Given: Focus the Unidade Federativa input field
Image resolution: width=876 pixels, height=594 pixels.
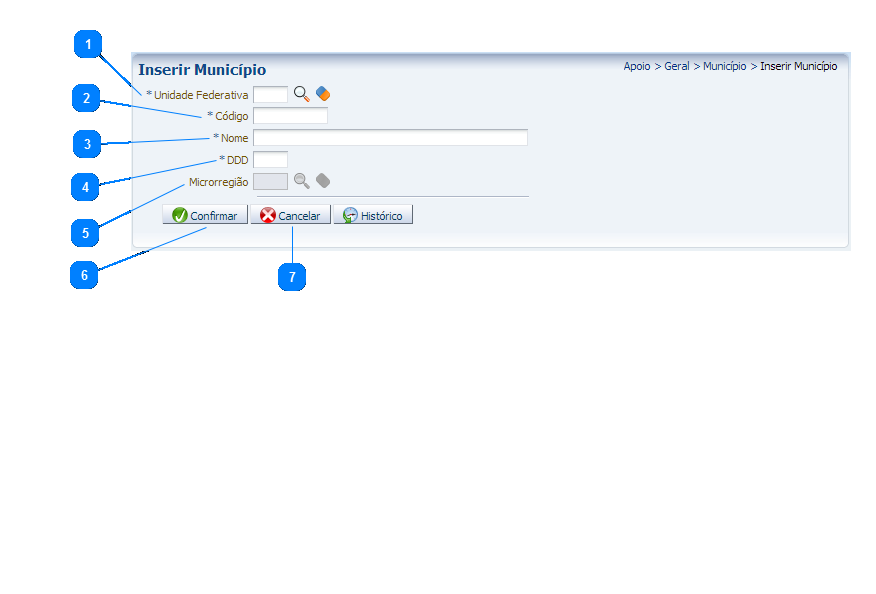Looking at the screenshot, I should (x=270, y=94).
